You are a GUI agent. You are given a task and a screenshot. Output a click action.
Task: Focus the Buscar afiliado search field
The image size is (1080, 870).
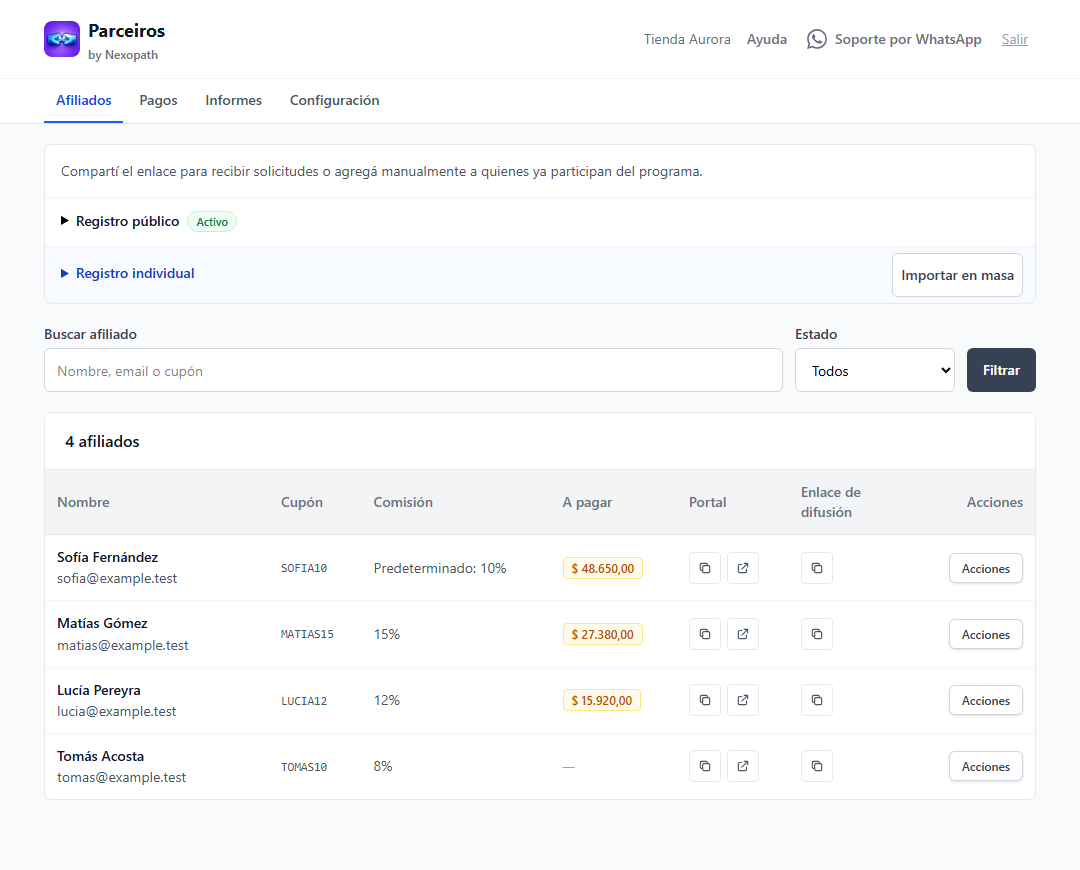pyautogui.click(x=413, y=371)
